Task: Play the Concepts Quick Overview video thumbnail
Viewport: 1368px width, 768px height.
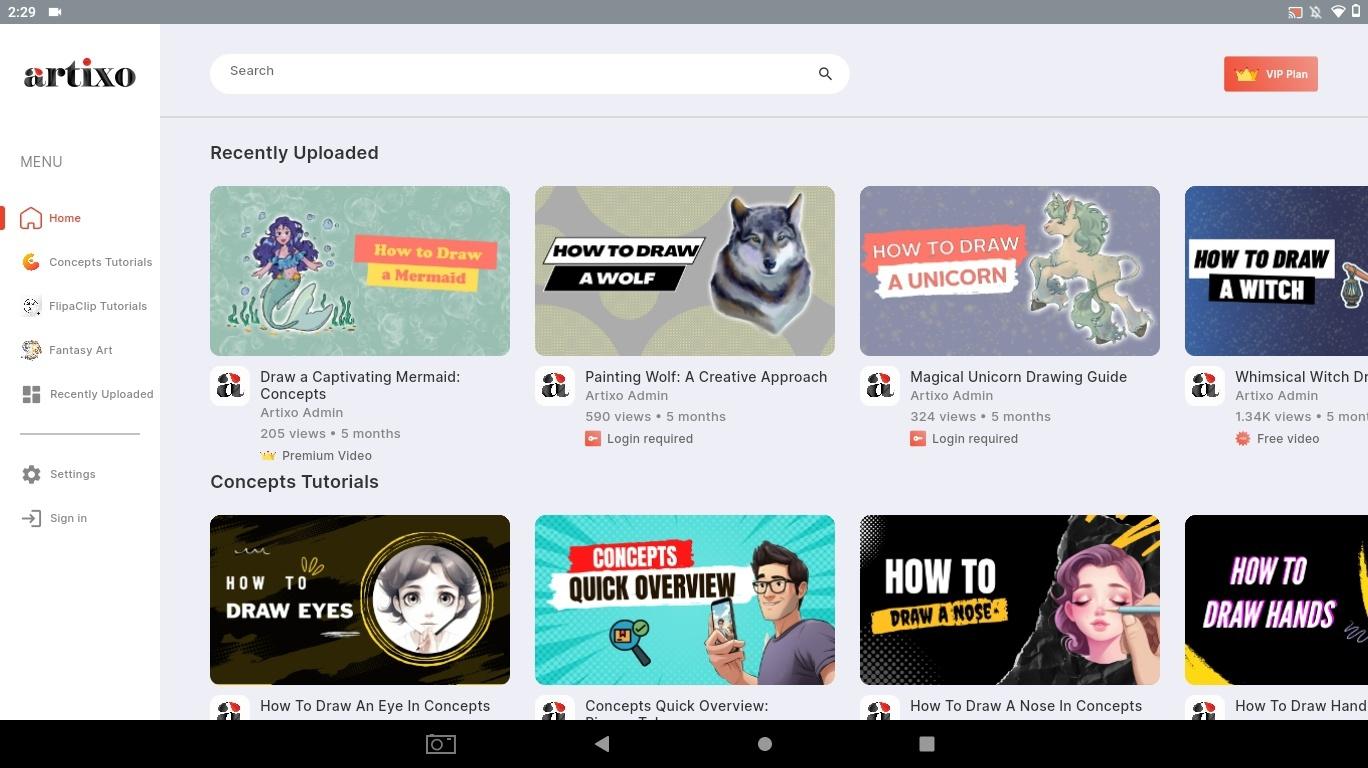Action: click(x=685, y=600)
